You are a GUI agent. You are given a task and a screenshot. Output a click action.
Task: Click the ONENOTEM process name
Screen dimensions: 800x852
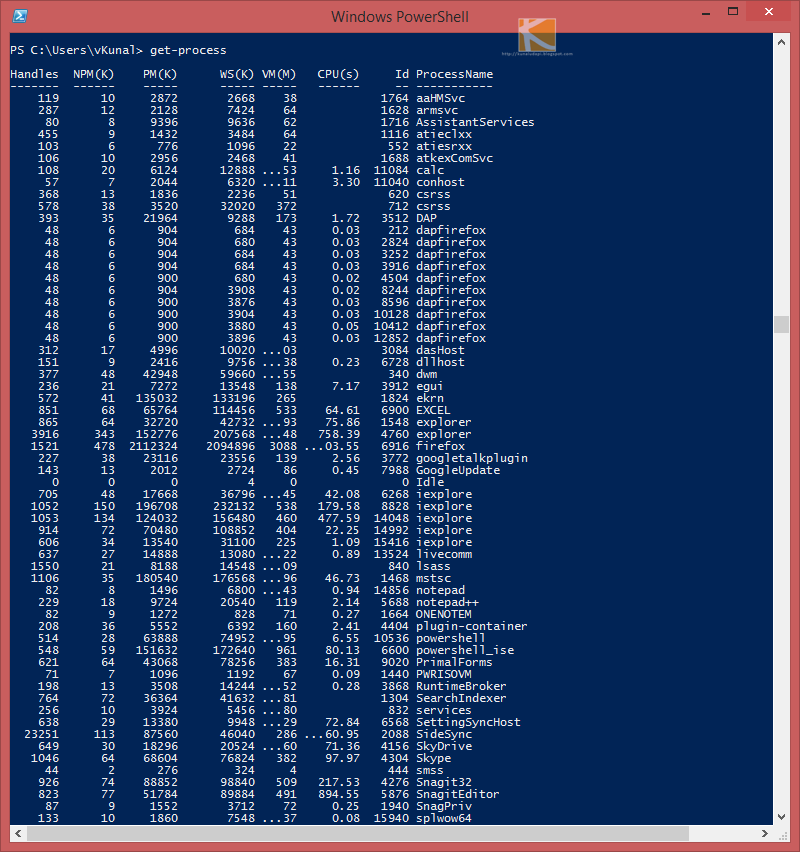pyautogui.click(x=444, y=614)
